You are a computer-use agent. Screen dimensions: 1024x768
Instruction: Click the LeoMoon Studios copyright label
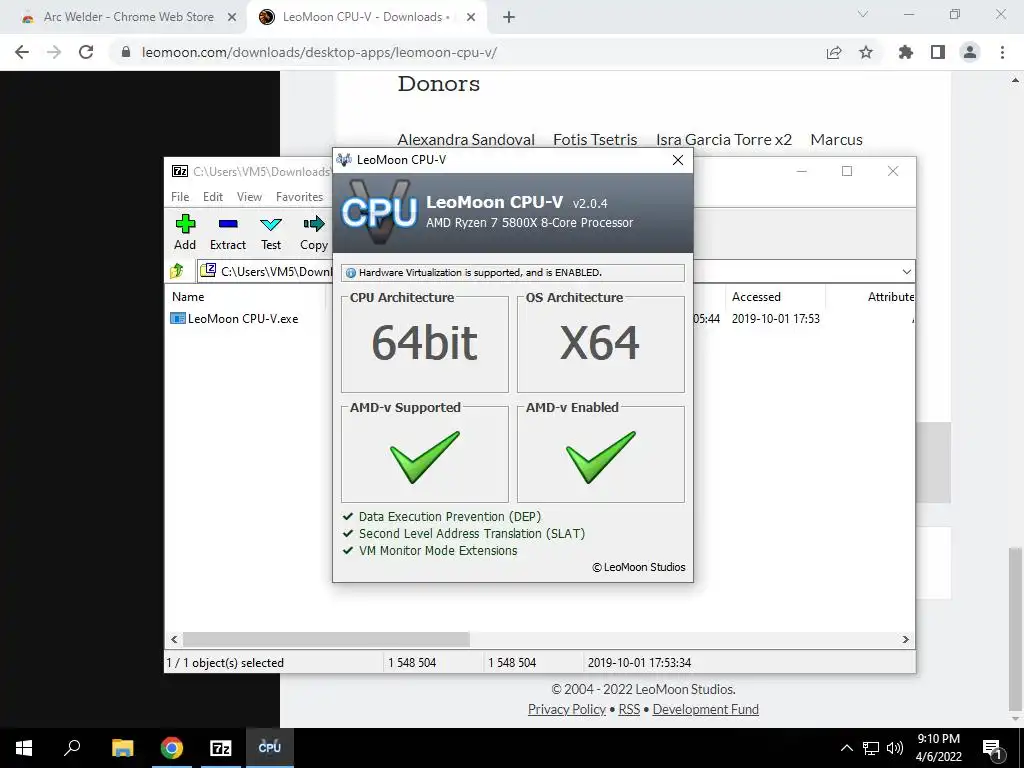[x=639, y=567]
